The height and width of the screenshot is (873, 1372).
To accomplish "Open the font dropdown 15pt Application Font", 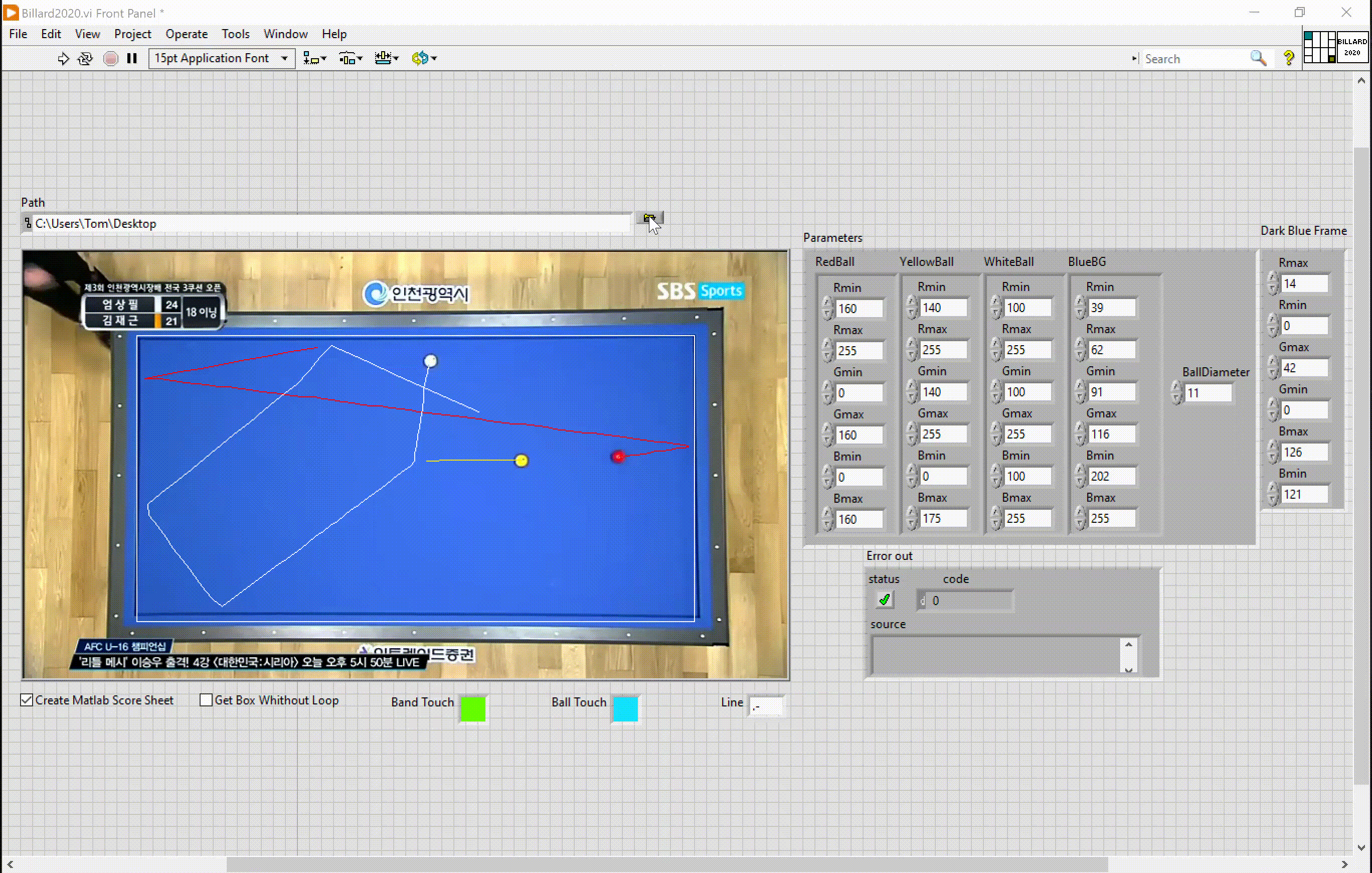I will pyautogui.click(x=222, y=58).
